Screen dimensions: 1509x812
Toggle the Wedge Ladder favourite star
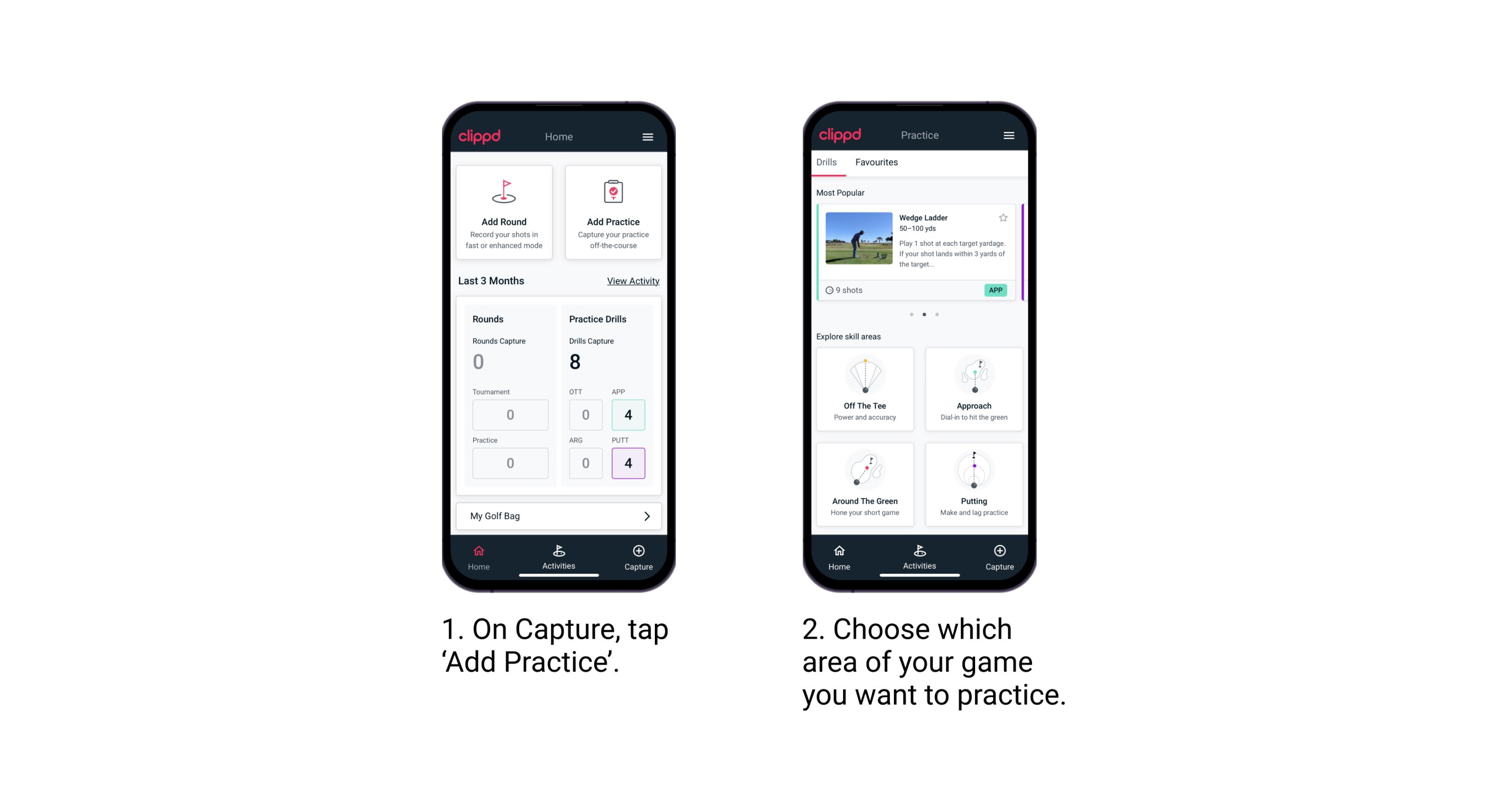1000,217
